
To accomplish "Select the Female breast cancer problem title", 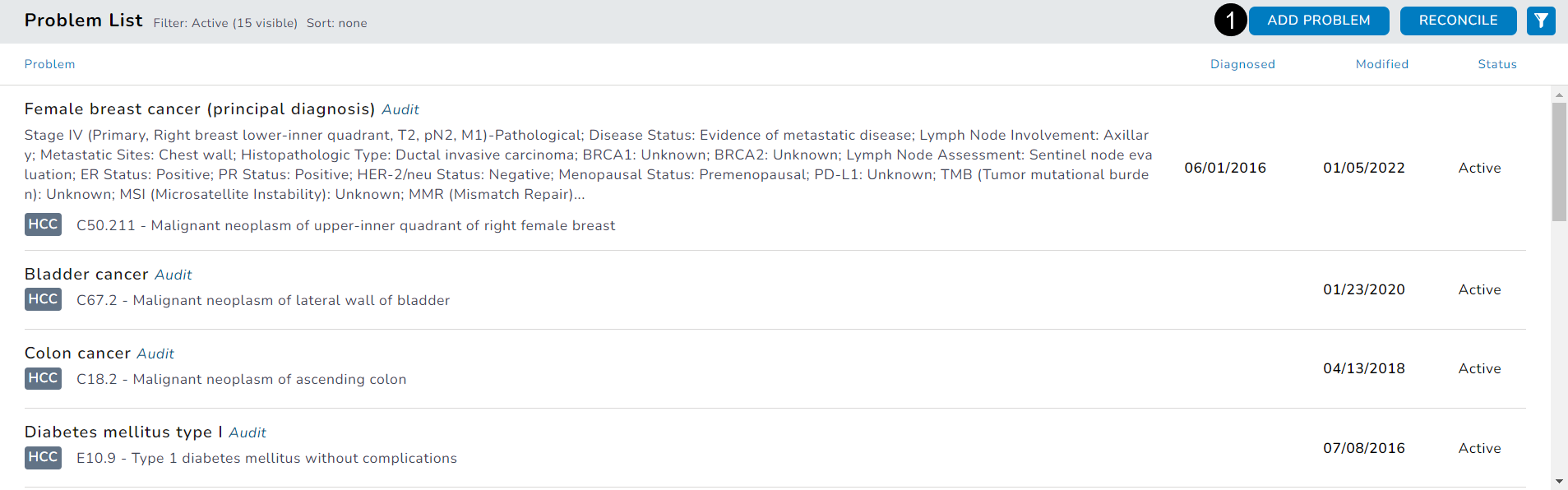I will 199,109.
